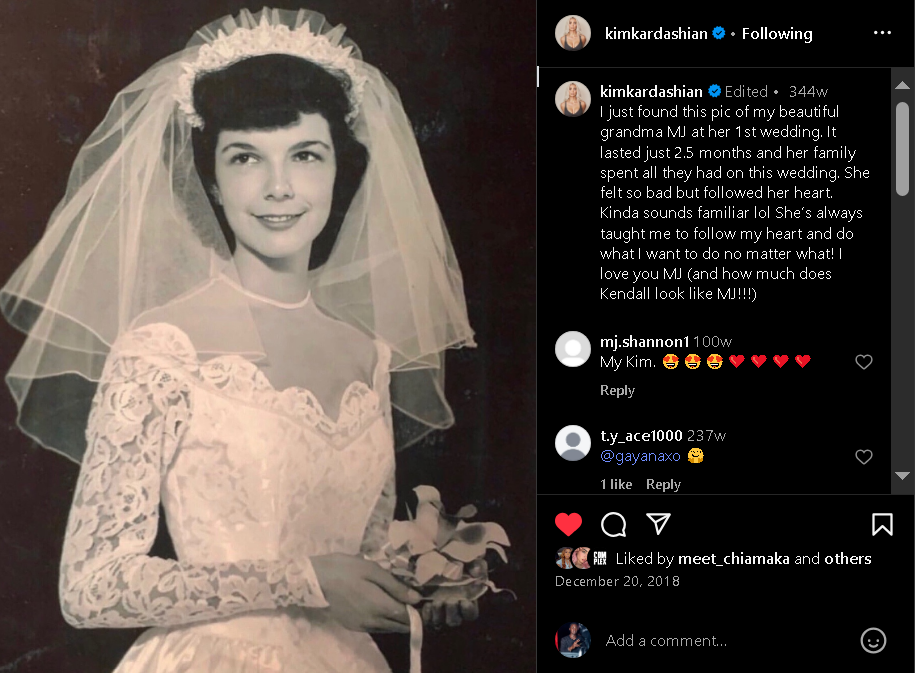Click the comments scrollbar thumb
The width and height of the screenshot is (915, 673).
[902, 149]
